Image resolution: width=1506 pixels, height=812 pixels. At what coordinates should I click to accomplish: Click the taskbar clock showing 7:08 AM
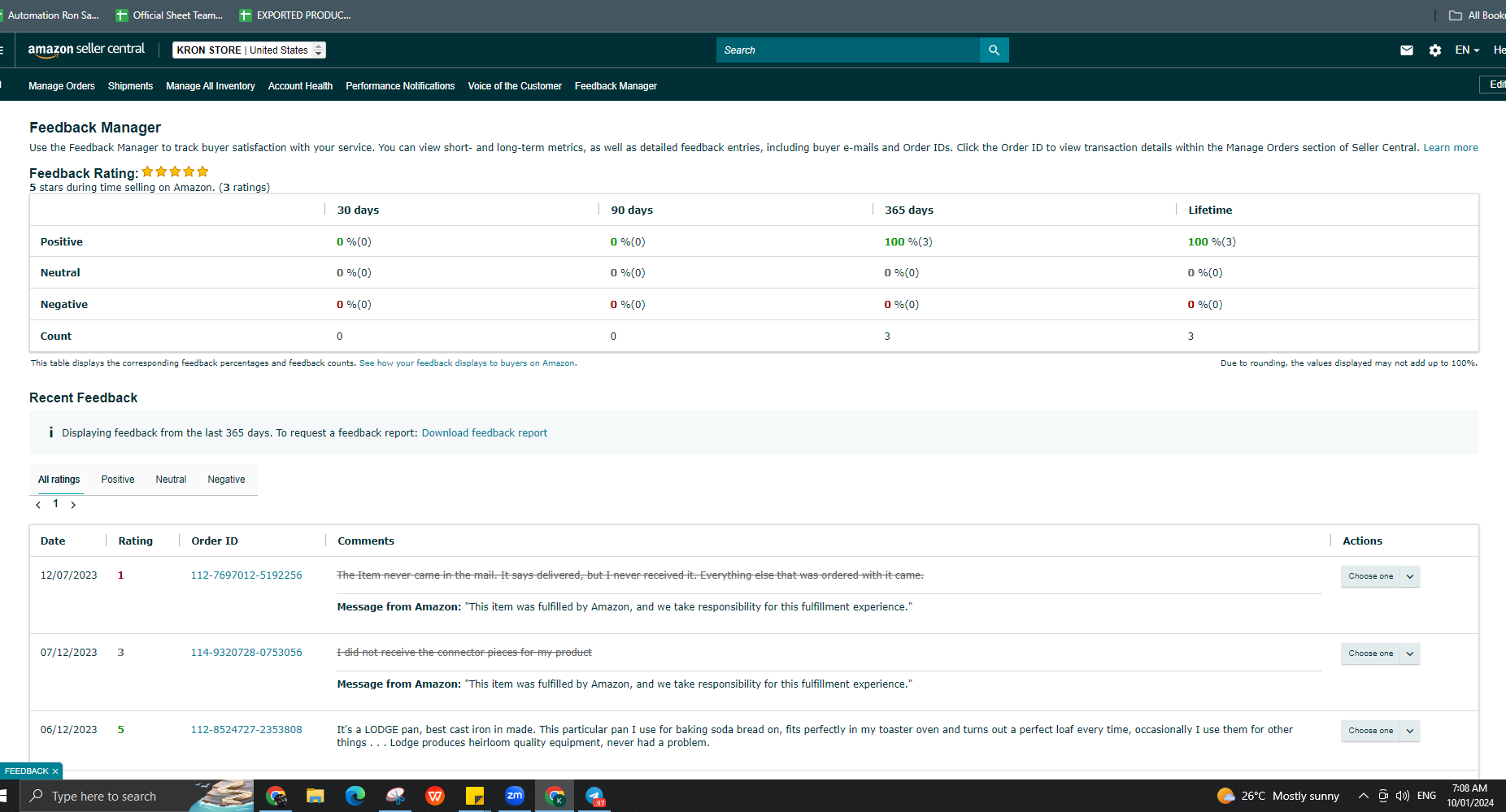point(1469,796)
